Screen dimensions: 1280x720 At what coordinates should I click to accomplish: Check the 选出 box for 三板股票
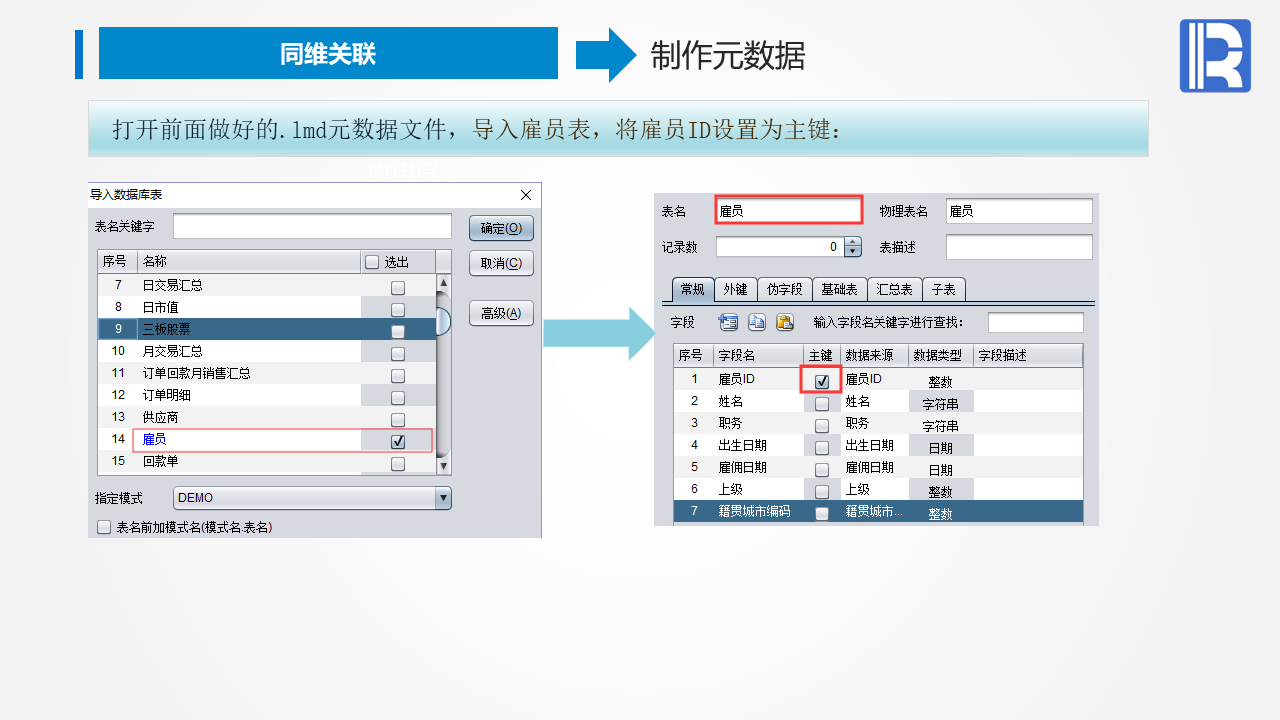(x=398, y=331)
